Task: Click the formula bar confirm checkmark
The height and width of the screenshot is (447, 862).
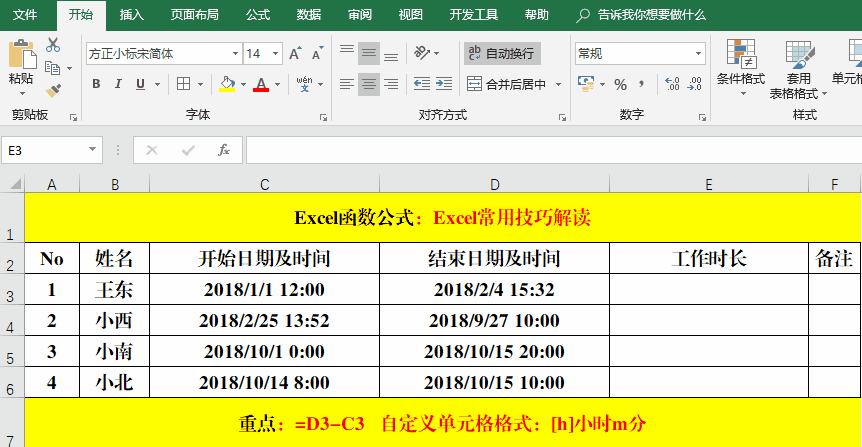Action: coord(188,150)
